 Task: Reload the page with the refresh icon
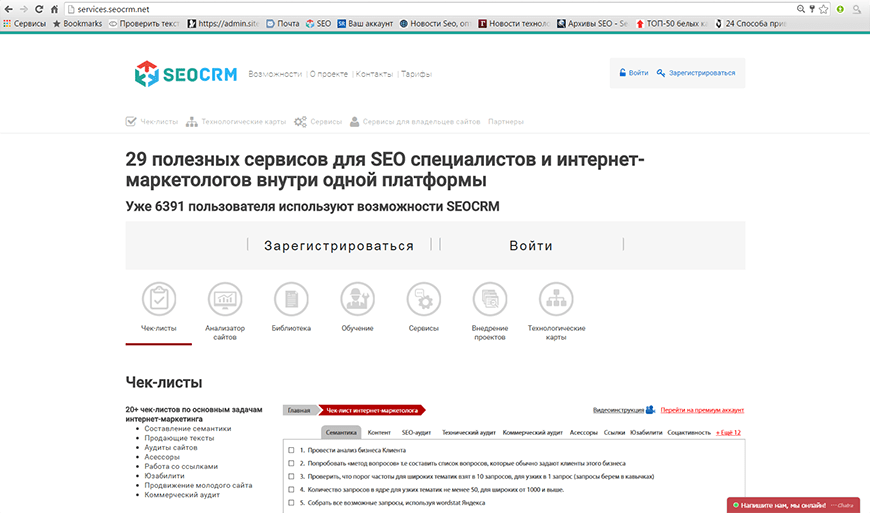[x=39, y=9]
